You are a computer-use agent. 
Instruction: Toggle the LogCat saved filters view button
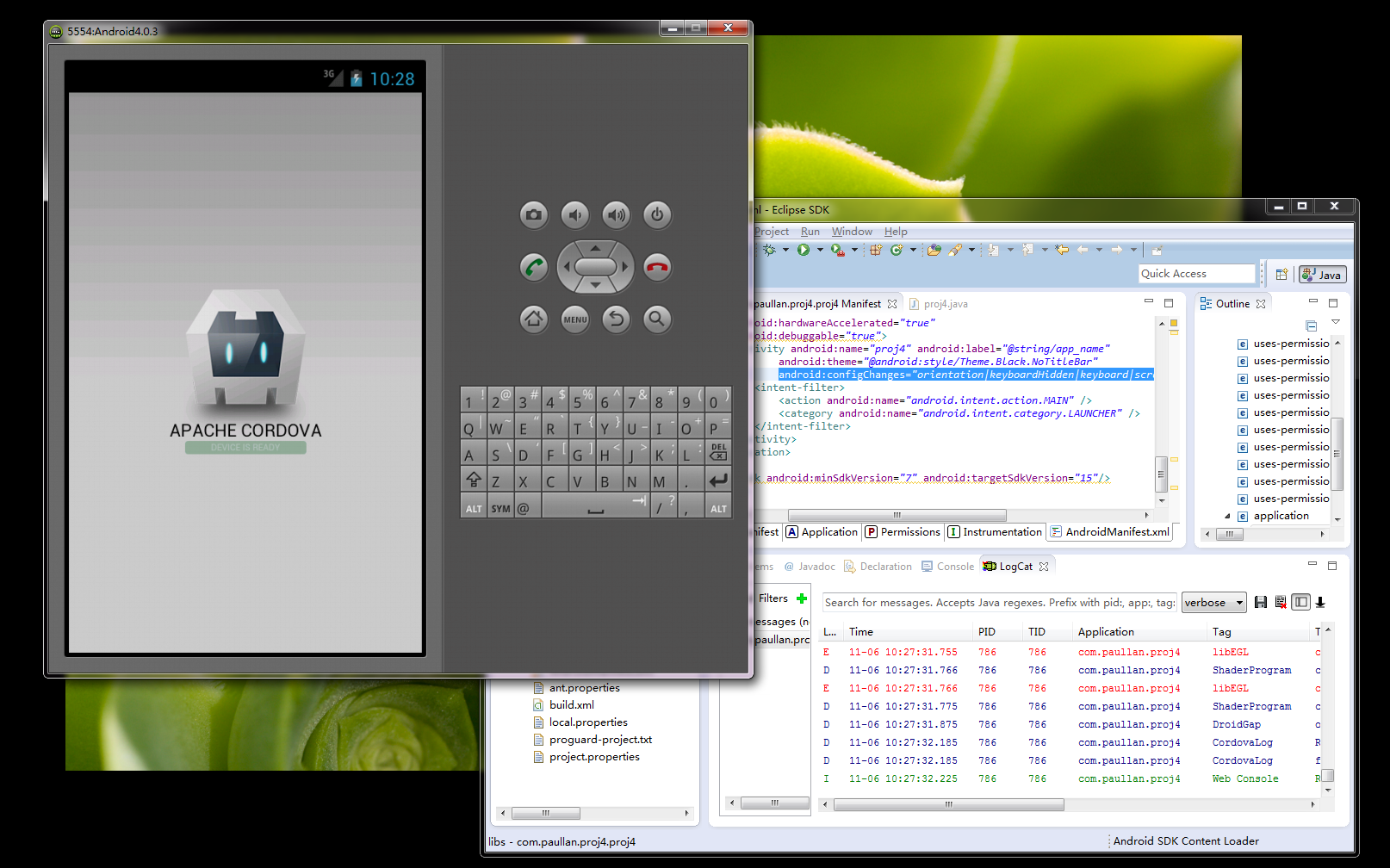[1300, 602]
